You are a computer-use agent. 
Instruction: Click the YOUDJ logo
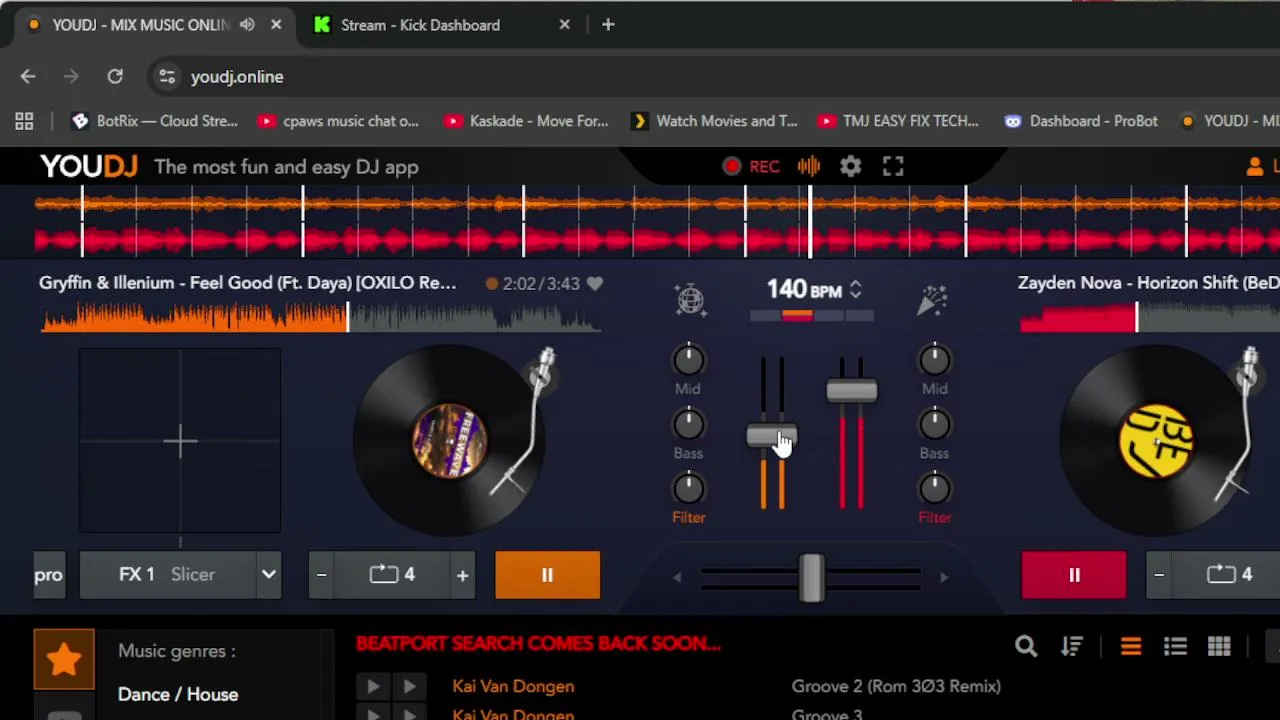pos(88,167)
